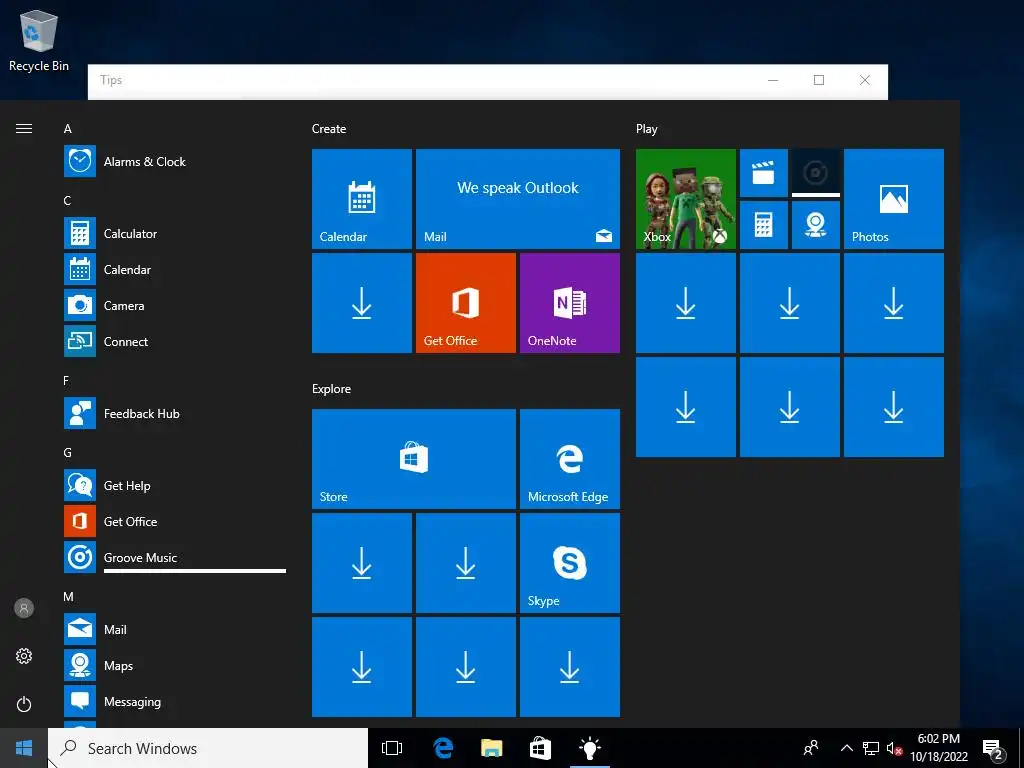The width and height of the screenshot is (1024, 768).
Task: Click the download tile below Xbox tile
Action: pyautogui.click(x=686, y=303)
